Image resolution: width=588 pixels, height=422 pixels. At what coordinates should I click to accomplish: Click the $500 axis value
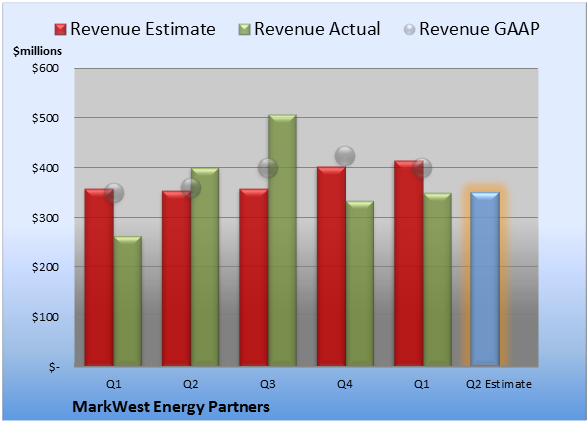pyautogui.click(x=45, y=118)
